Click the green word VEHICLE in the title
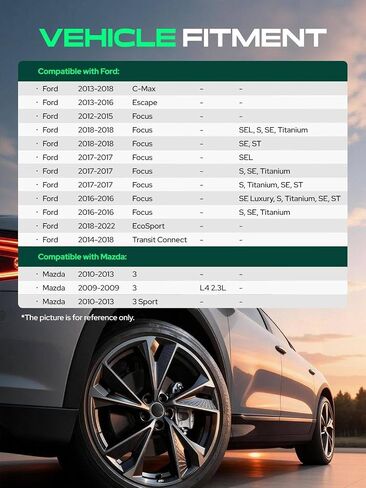Viewport: 366px width, 488px height. [x=108, y=37]
